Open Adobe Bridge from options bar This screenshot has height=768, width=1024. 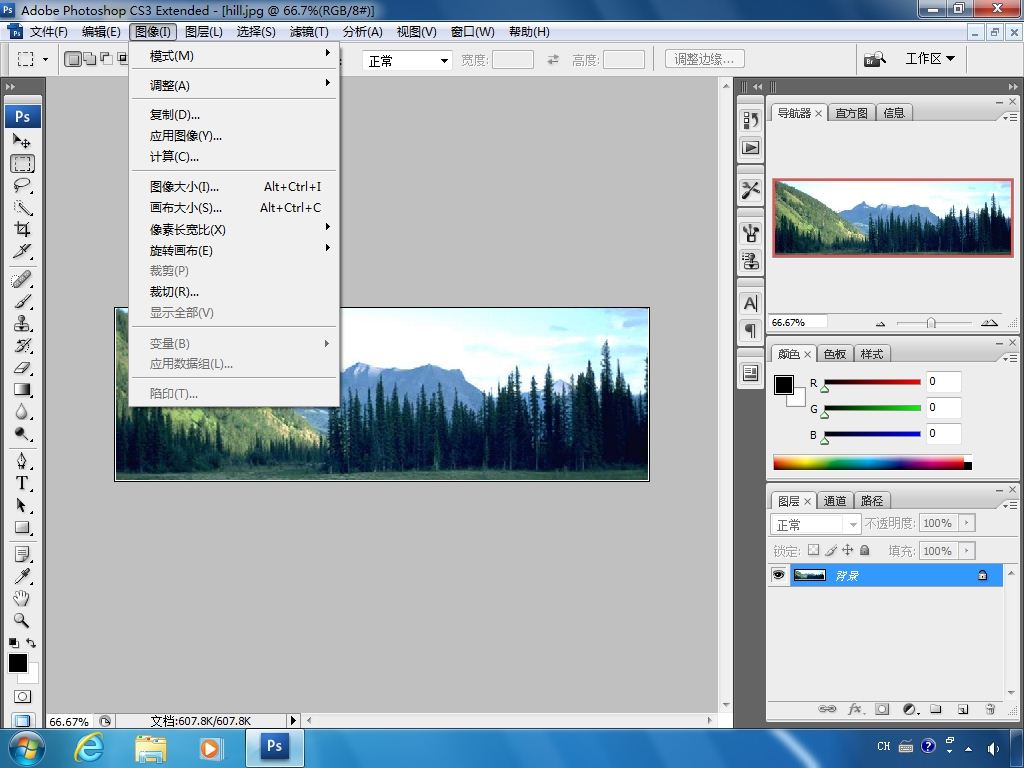coord(874,59)
